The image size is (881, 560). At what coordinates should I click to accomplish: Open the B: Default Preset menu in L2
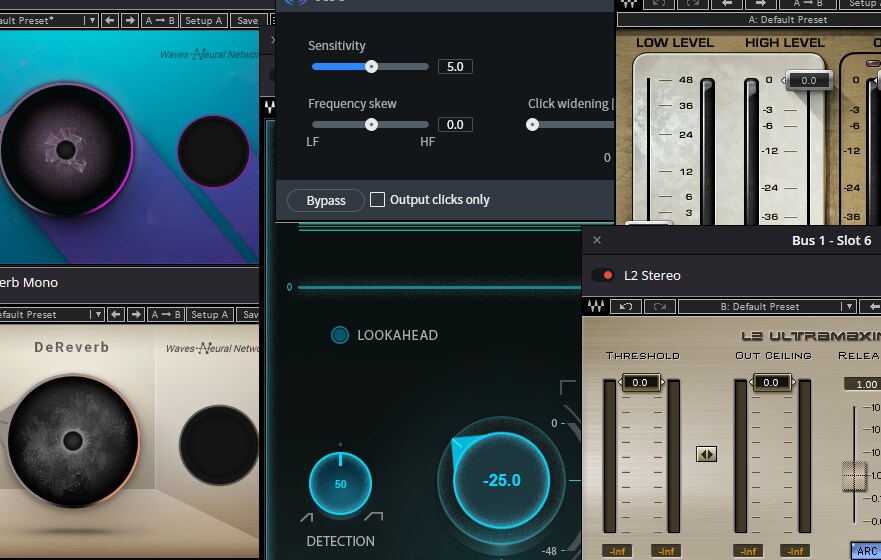click(760, 307)
